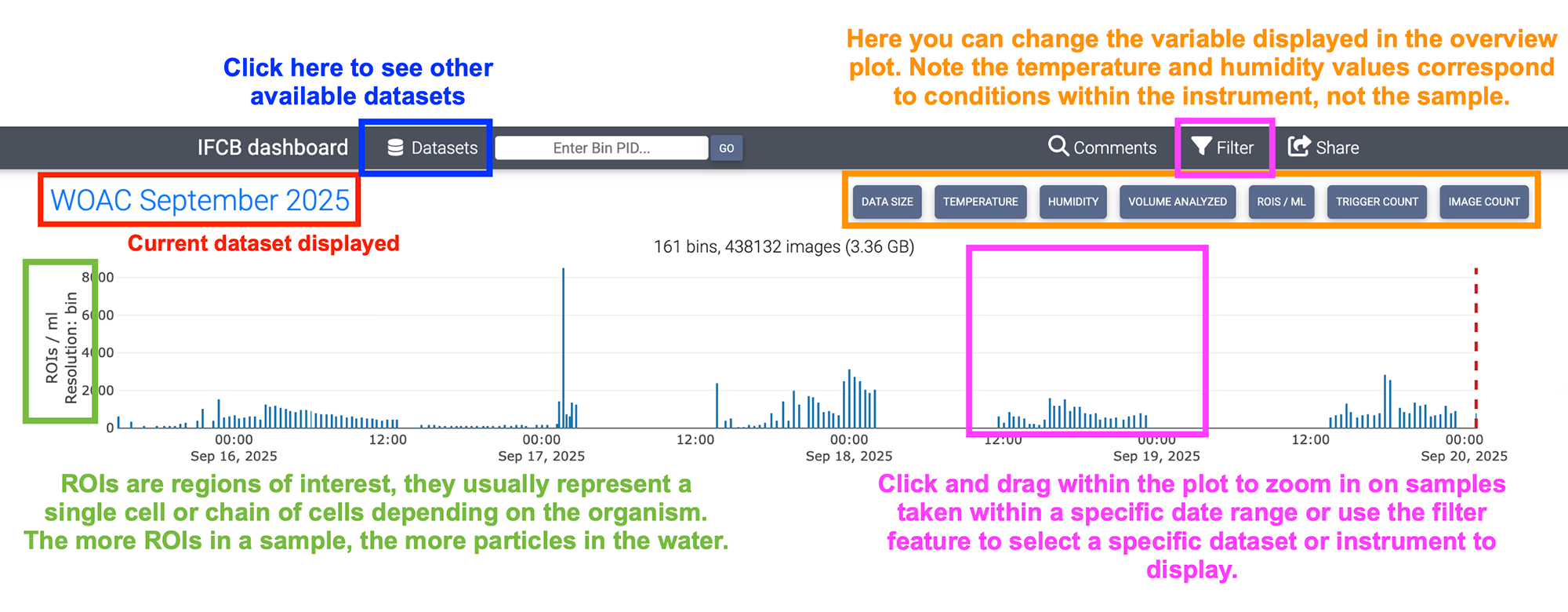1568x612 pixels.
Task: Click the Filter funnel icon
Action: point(1201,147)
